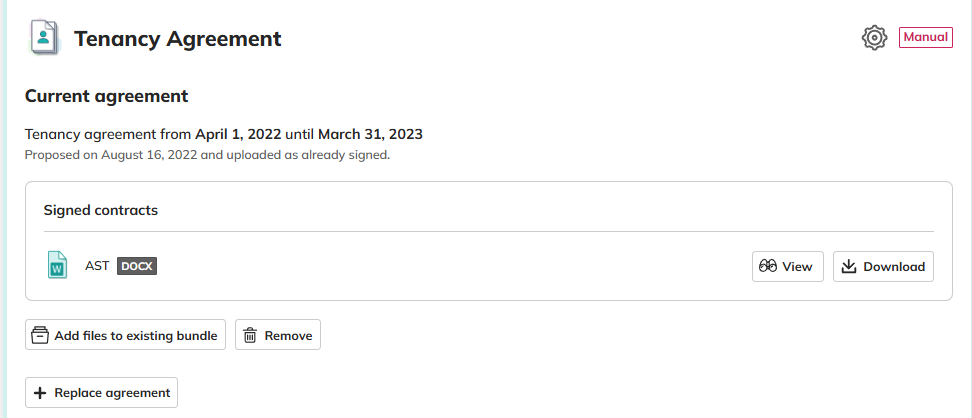Click the AST file name
Image resolution: width=972 pixels, height=418 pixels.
[x=97, y=266]
